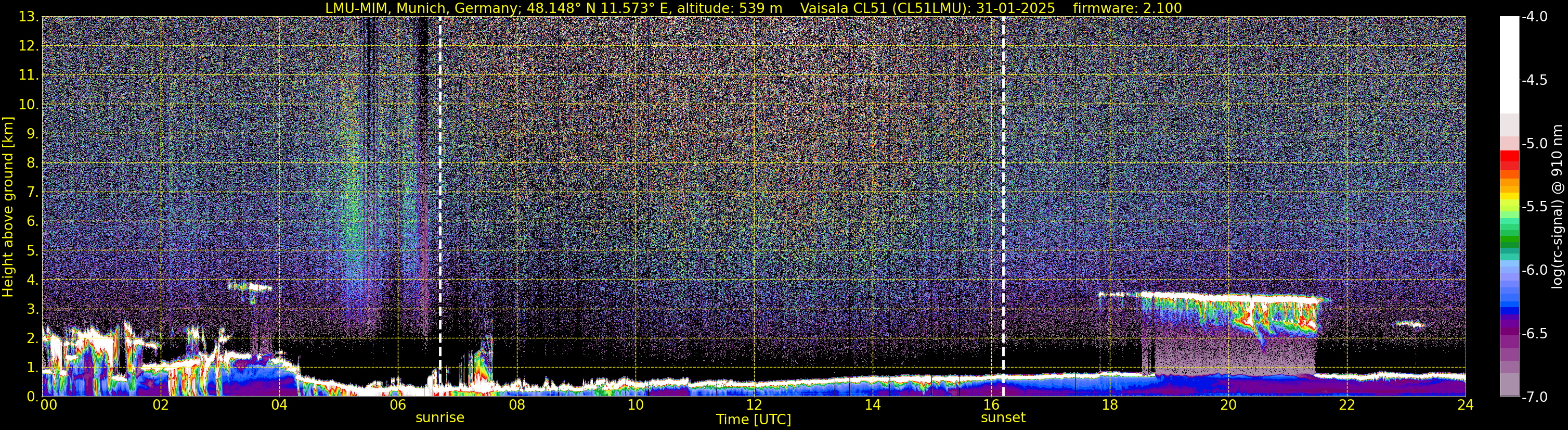Viewport: 1568px width, 430px height.
Task: Click the date '31-01-2025' in the title
Action: click(1015, 8)
